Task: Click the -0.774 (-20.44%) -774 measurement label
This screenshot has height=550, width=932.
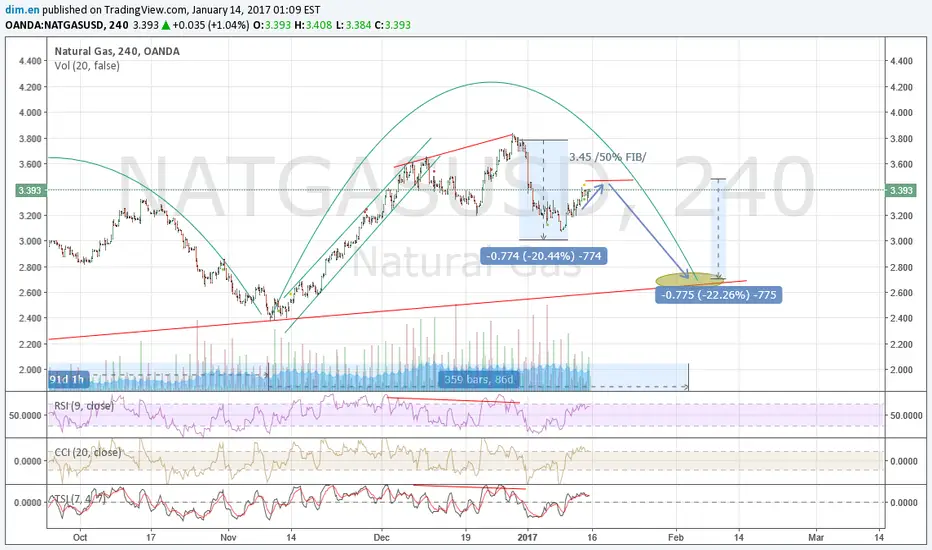Action: click(x=544, y=256)
